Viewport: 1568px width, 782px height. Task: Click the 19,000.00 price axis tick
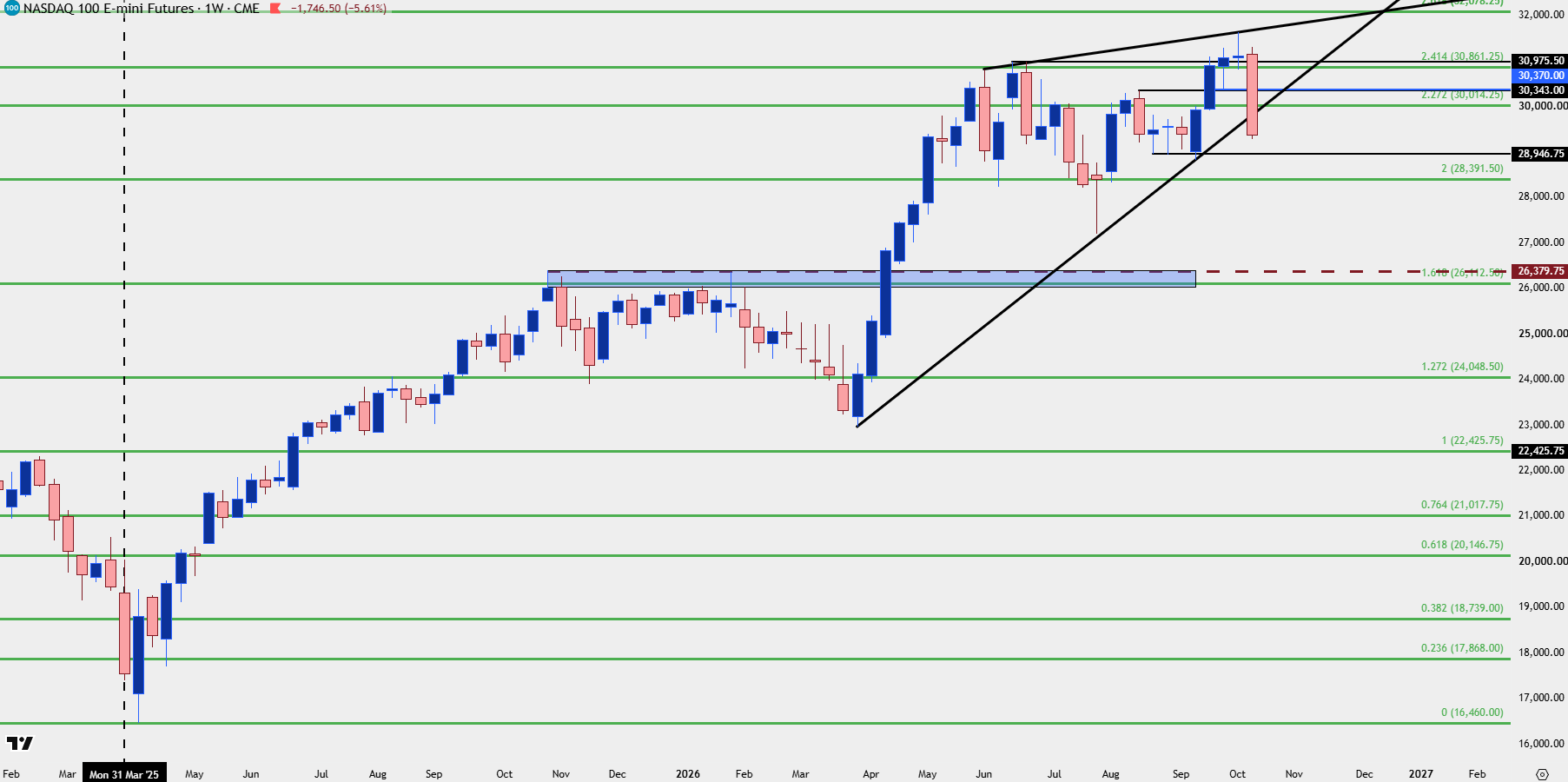coord(1541,606)
